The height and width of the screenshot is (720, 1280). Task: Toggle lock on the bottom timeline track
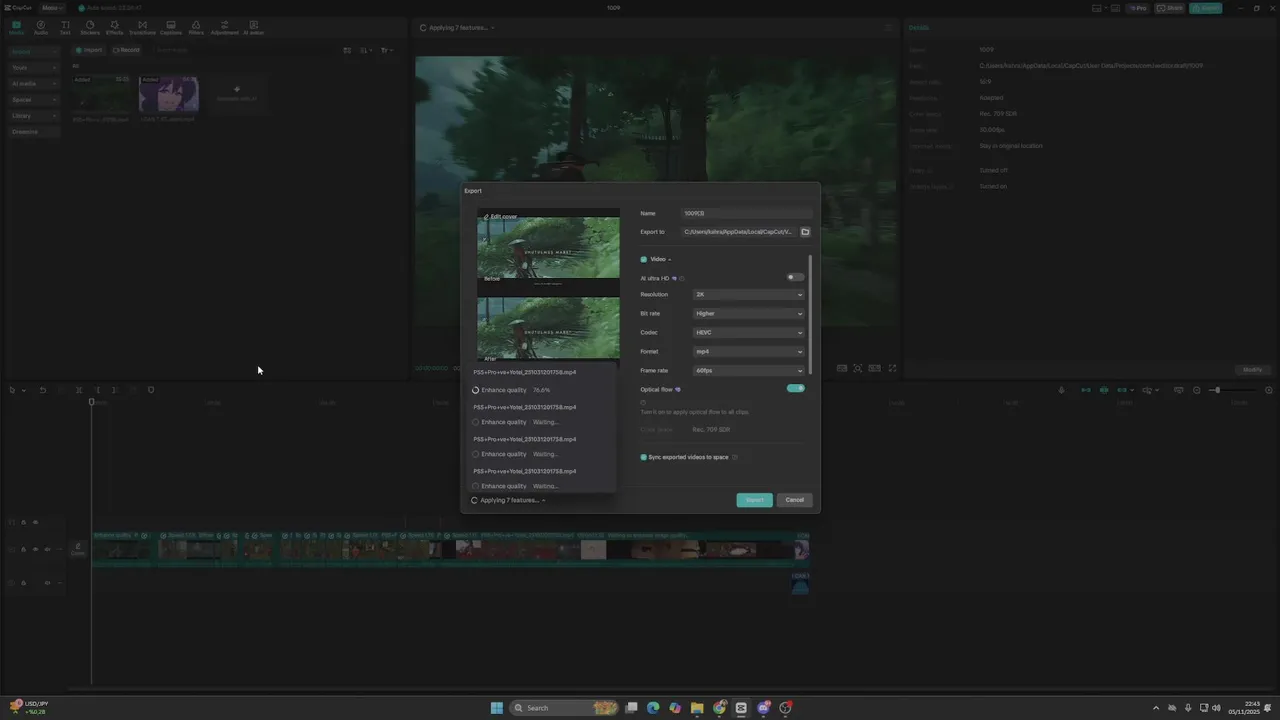point(23,583)
